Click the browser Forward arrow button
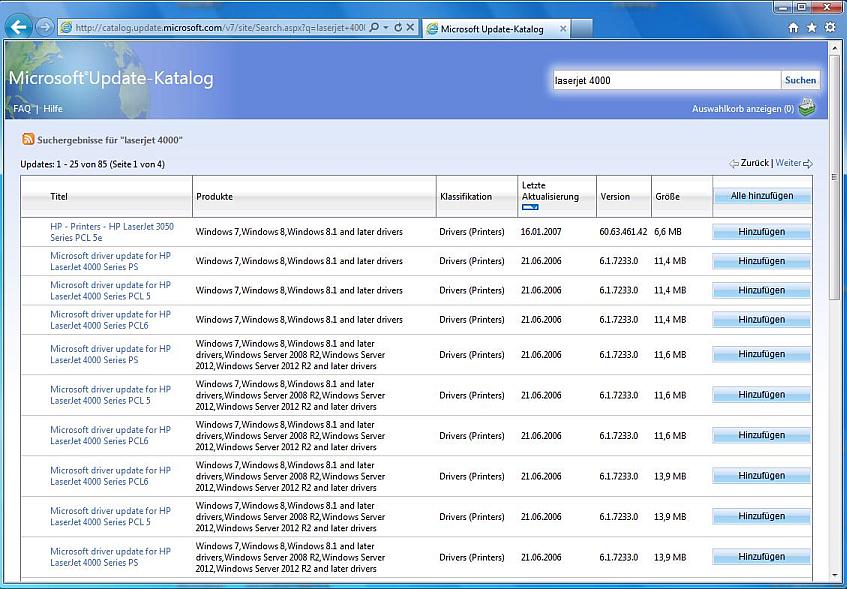This screenshot has height=589, width=847. (45, 27)
